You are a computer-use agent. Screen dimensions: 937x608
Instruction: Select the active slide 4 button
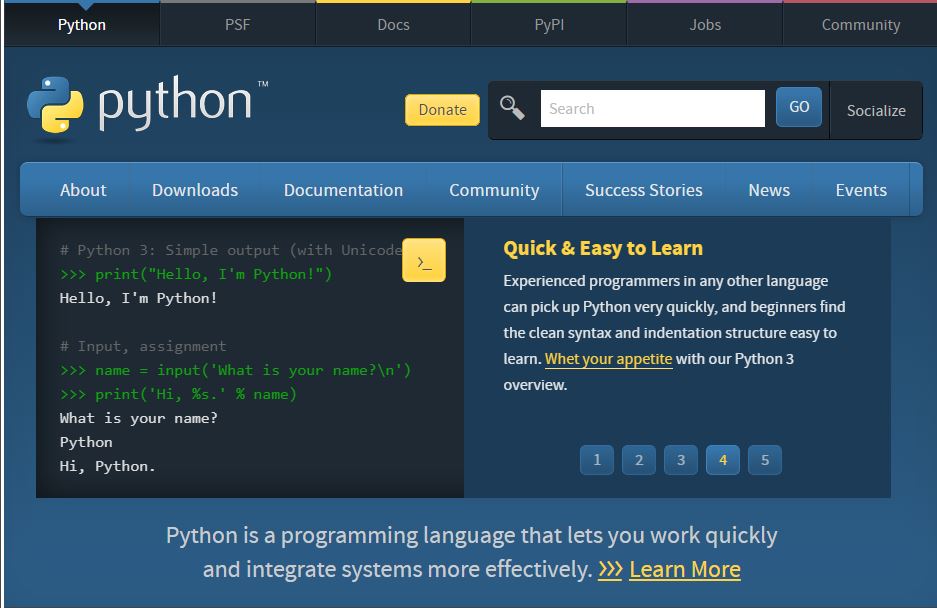(x=723, y=460)
